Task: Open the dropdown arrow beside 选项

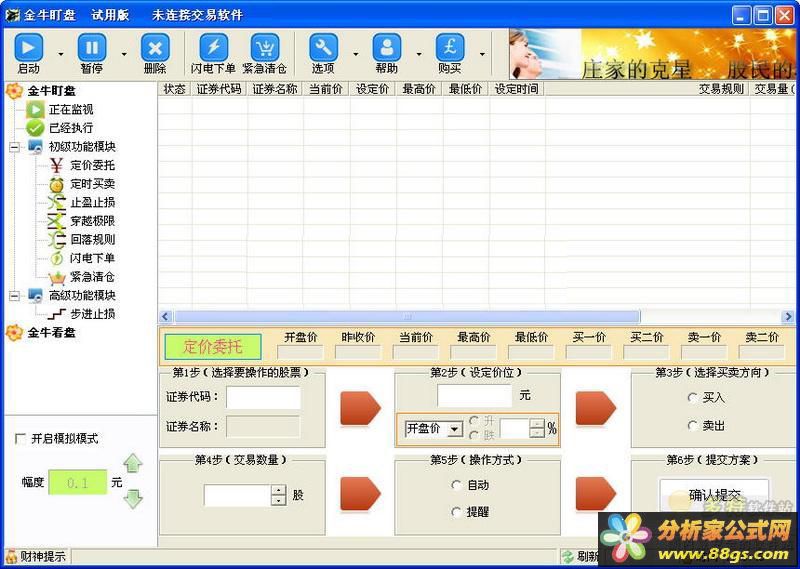Action: (356, 54)
